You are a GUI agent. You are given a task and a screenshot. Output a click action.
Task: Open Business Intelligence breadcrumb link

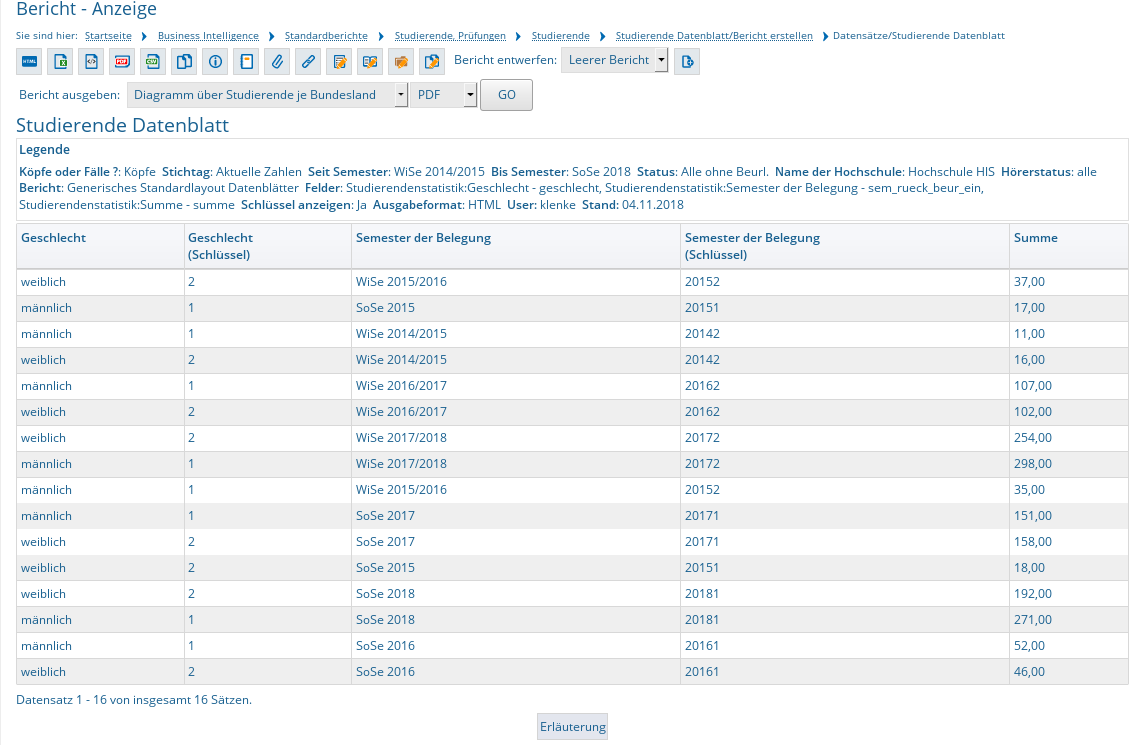tap(208, 36)
